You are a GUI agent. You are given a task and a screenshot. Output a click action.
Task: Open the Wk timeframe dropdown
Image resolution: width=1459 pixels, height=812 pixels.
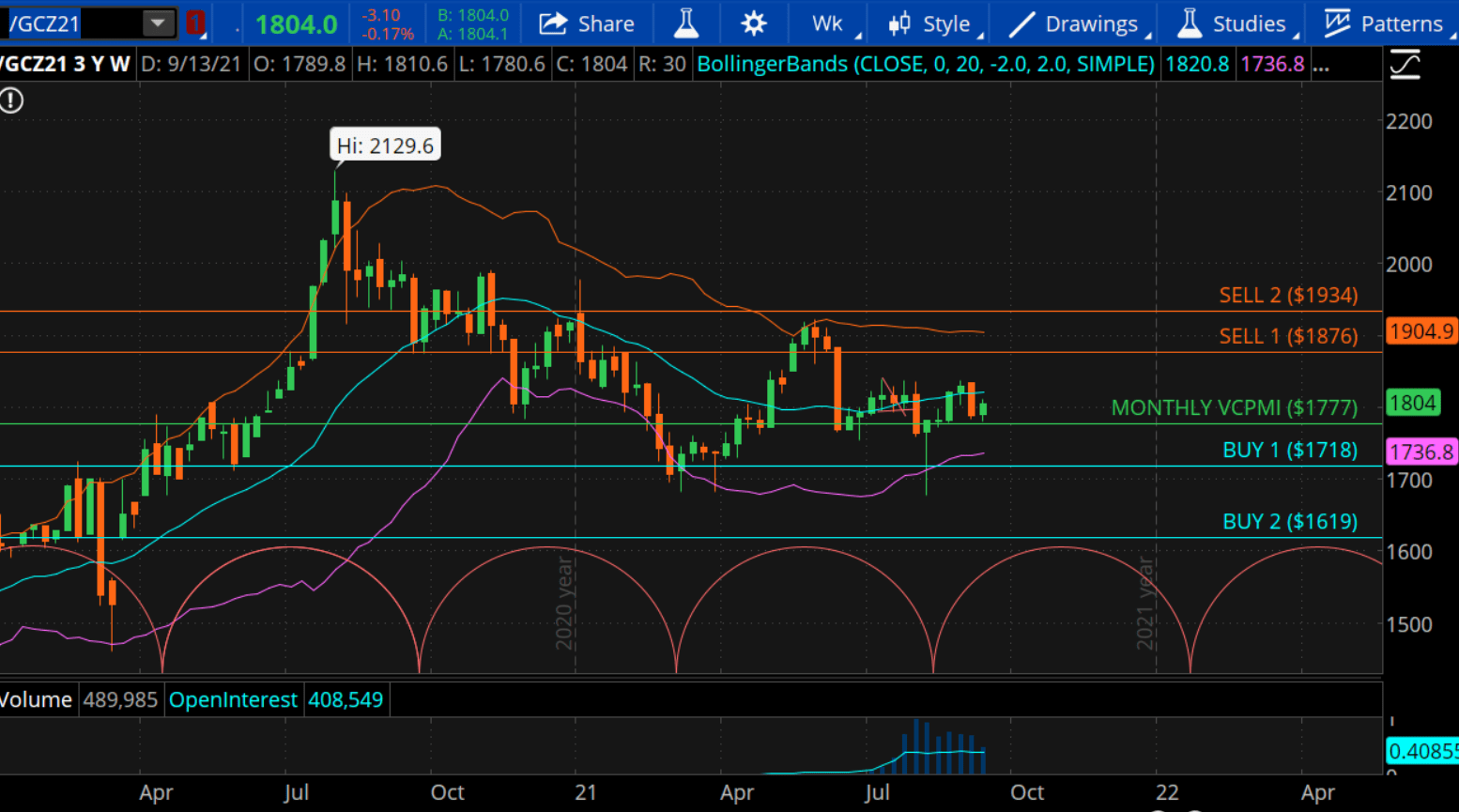click(x=829, y=23)
